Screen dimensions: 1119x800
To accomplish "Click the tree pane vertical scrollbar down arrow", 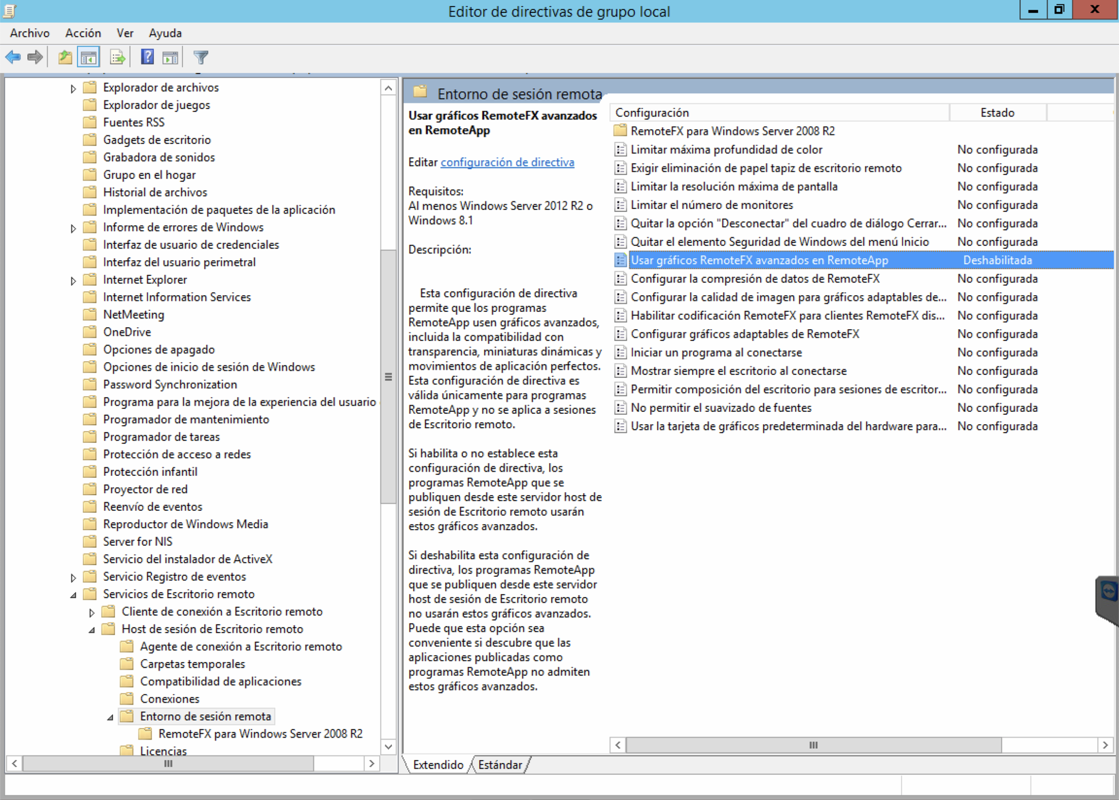I will 388,746.
